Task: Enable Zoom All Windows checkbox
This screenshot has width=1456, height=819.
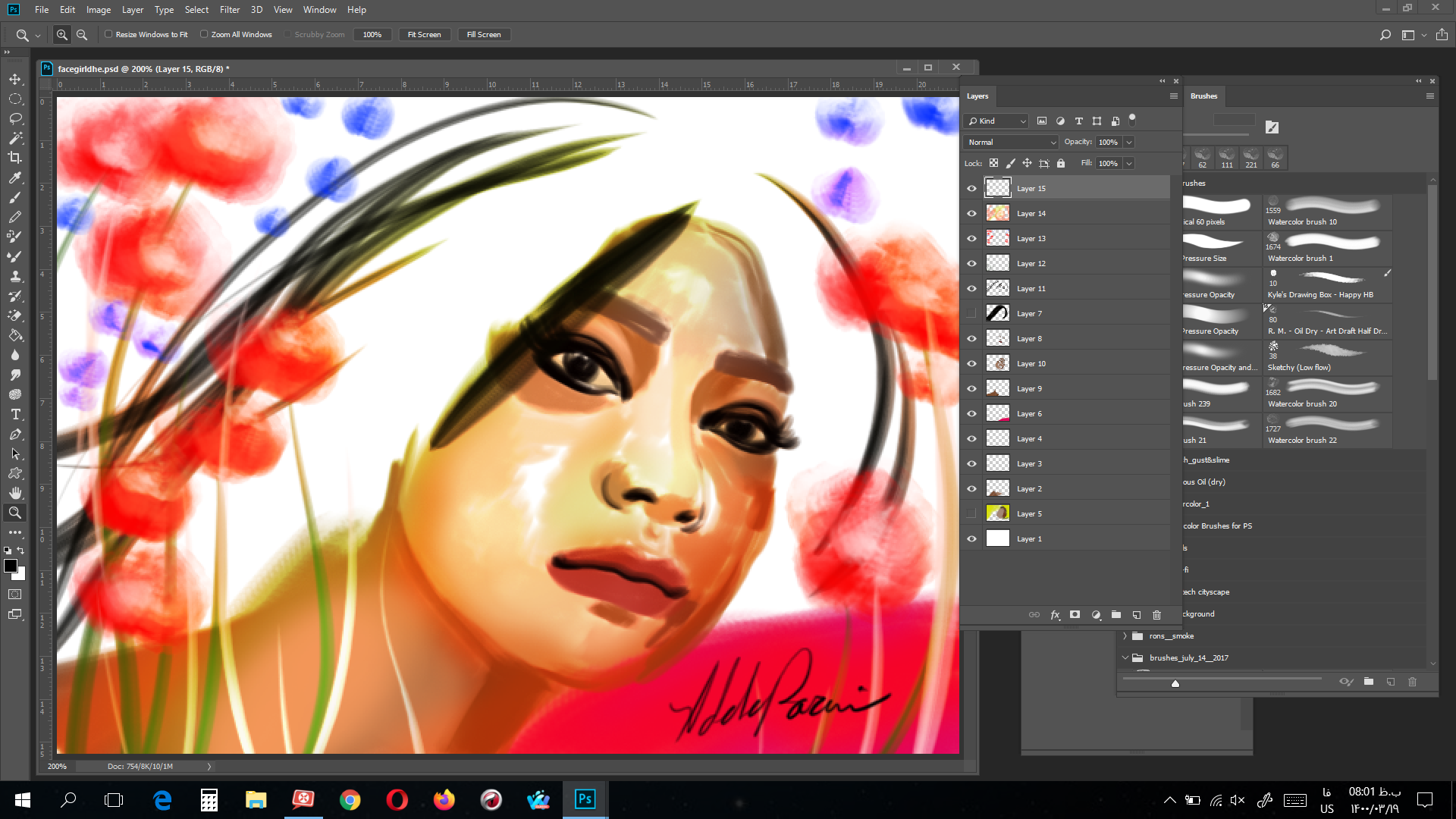Action: tap(204, 34)
